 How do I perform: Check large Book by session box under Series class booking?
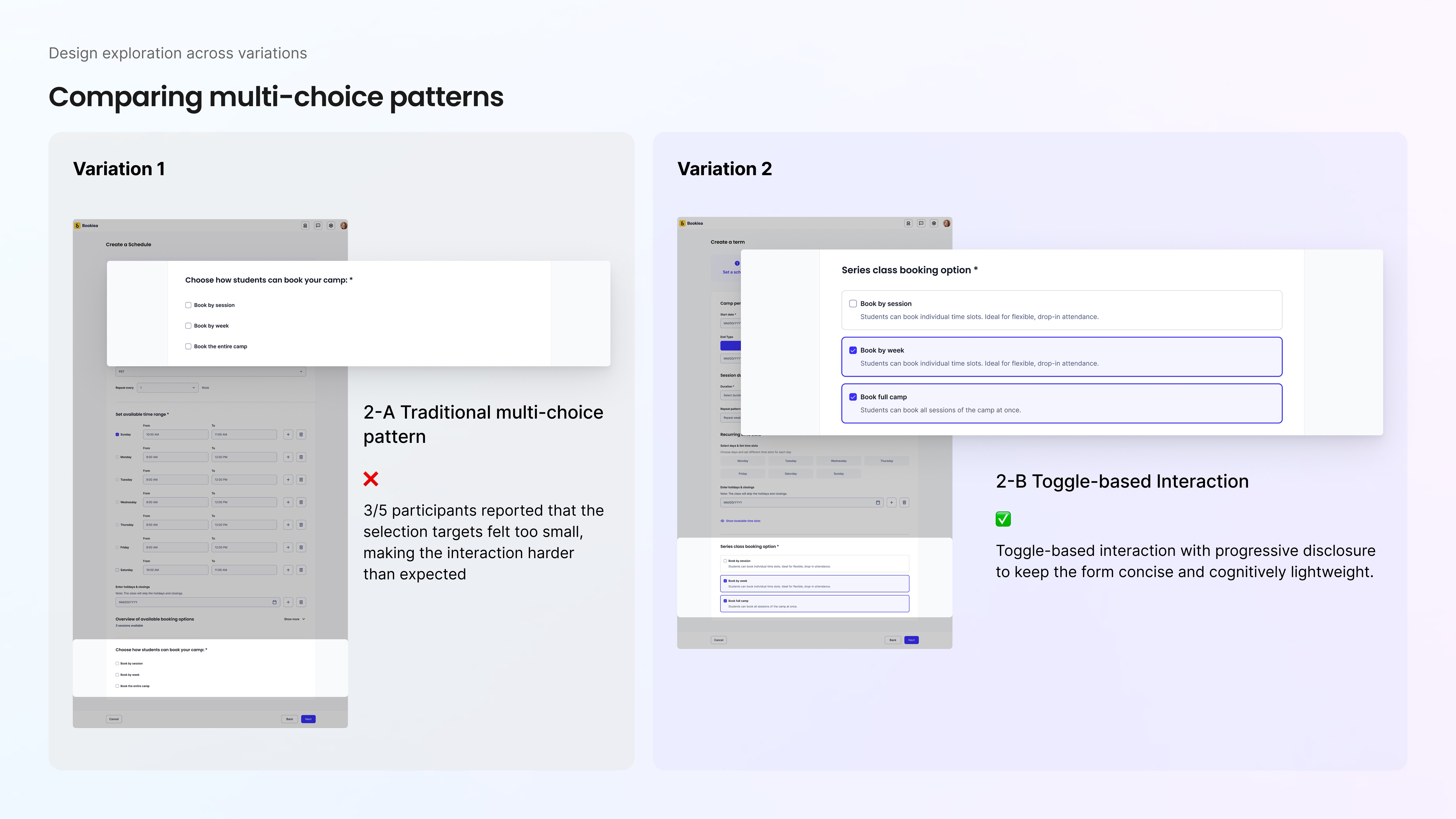tap(853, 304)
